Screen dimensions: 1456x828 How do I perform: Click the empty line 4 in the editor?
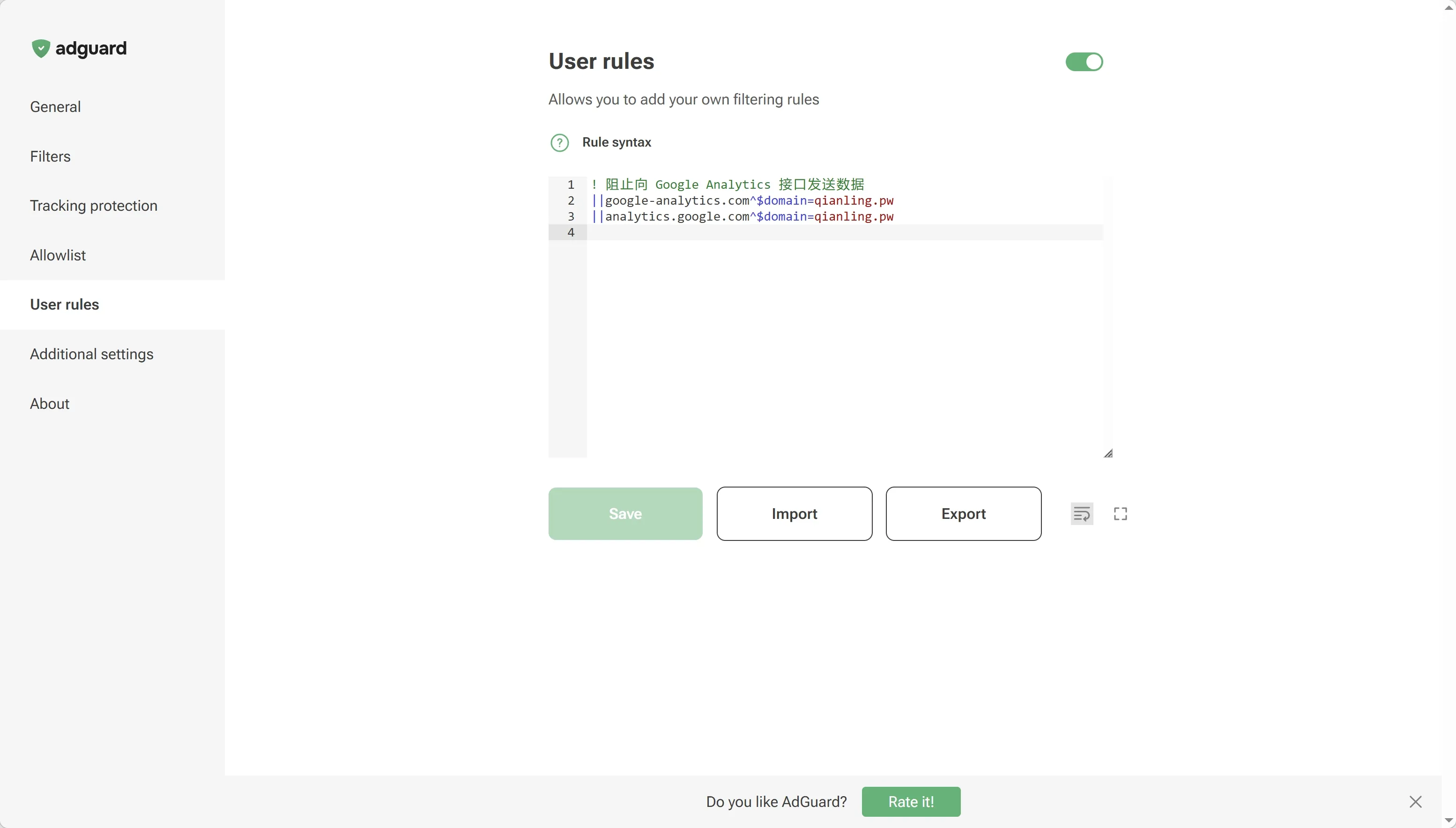pos(845,232)
